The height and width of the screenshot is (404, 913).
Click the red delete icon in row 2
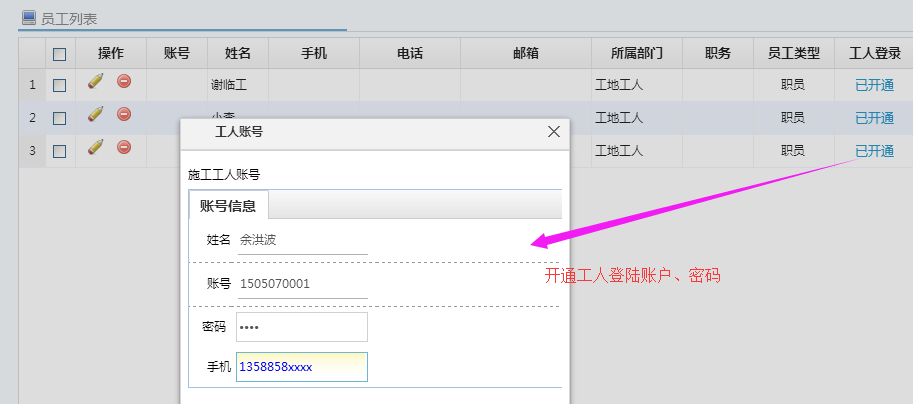coord(124,115)
